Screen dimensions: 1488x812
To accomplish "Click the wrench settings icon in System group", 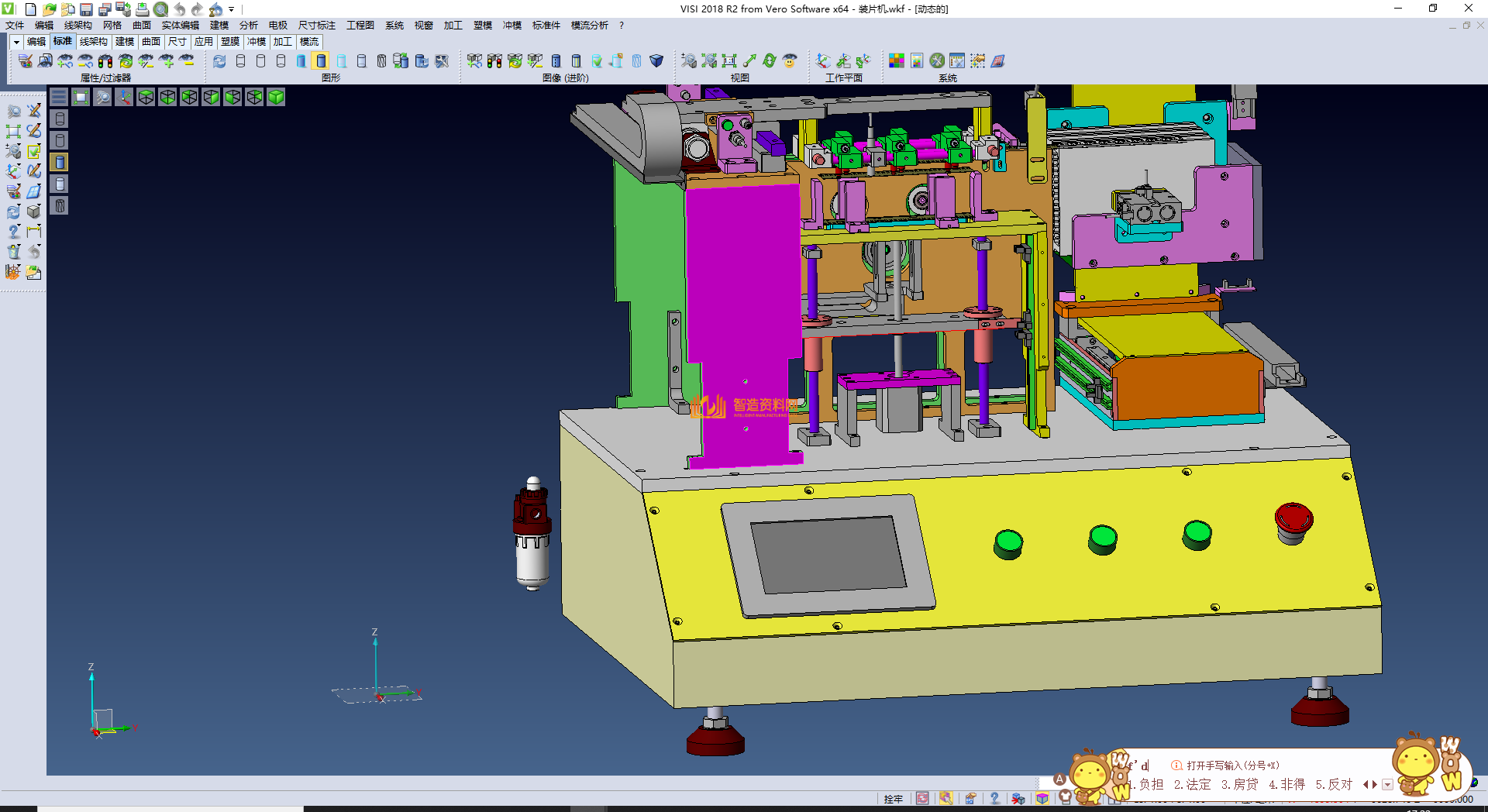I will [937, 61].
